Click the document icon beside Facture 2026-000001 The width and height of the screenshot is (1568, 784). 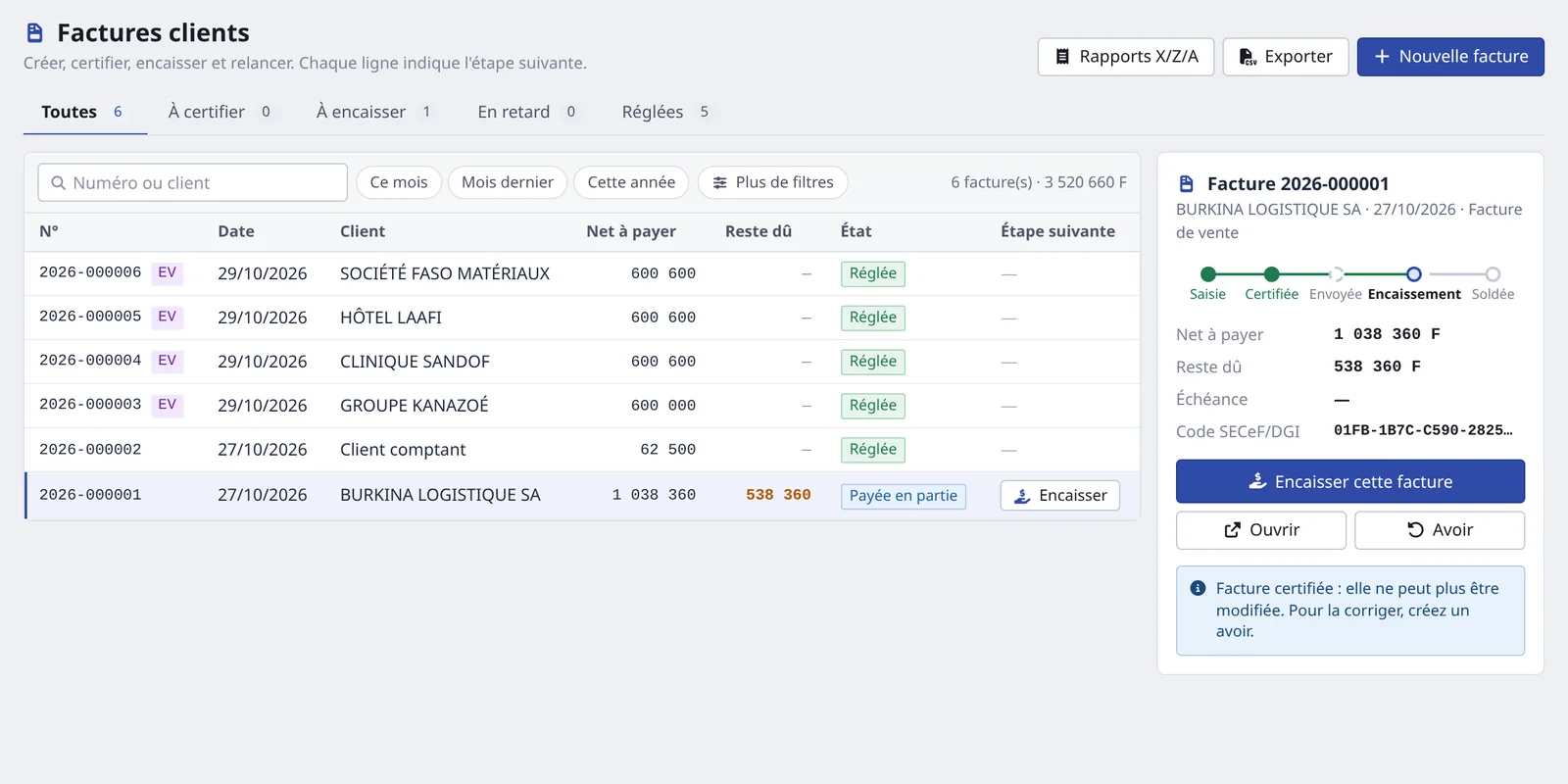point(1187,184)
